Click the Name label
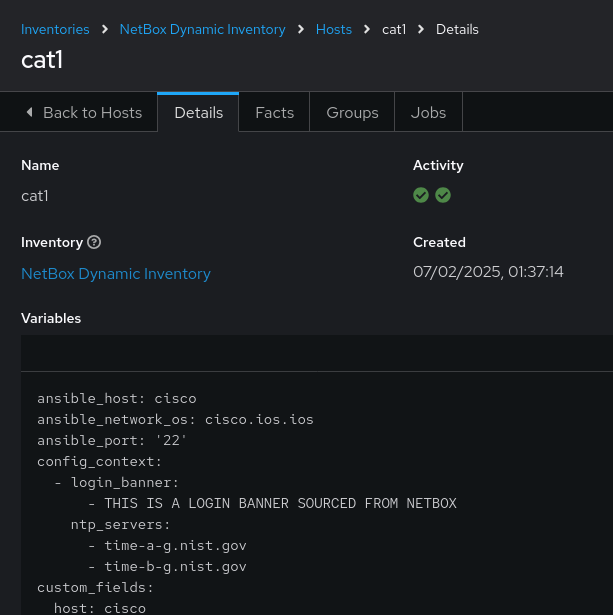Image resolution: width=613 pixels, height=615 pixels. pyautogui.click(x=40, y=165)
